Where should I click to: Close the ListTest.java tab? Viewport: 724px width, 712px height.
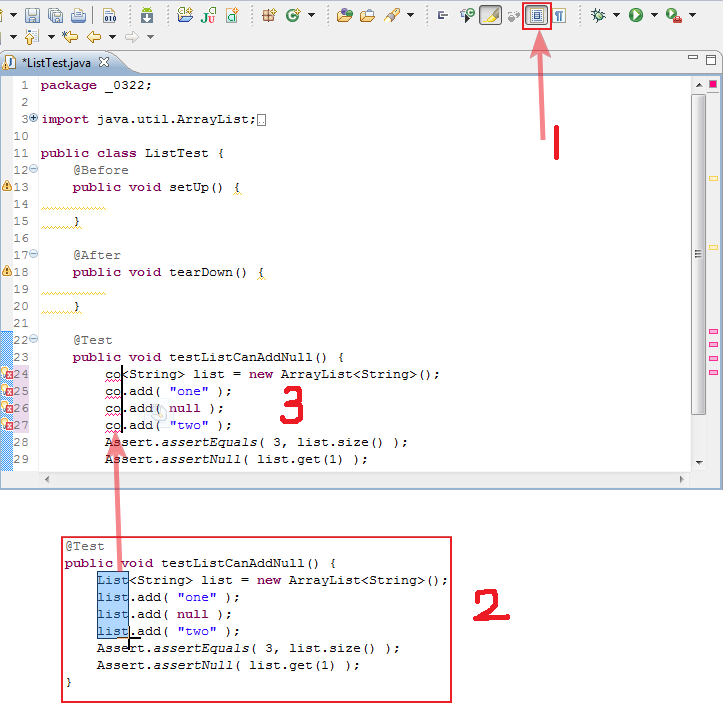tap(104, 62)
